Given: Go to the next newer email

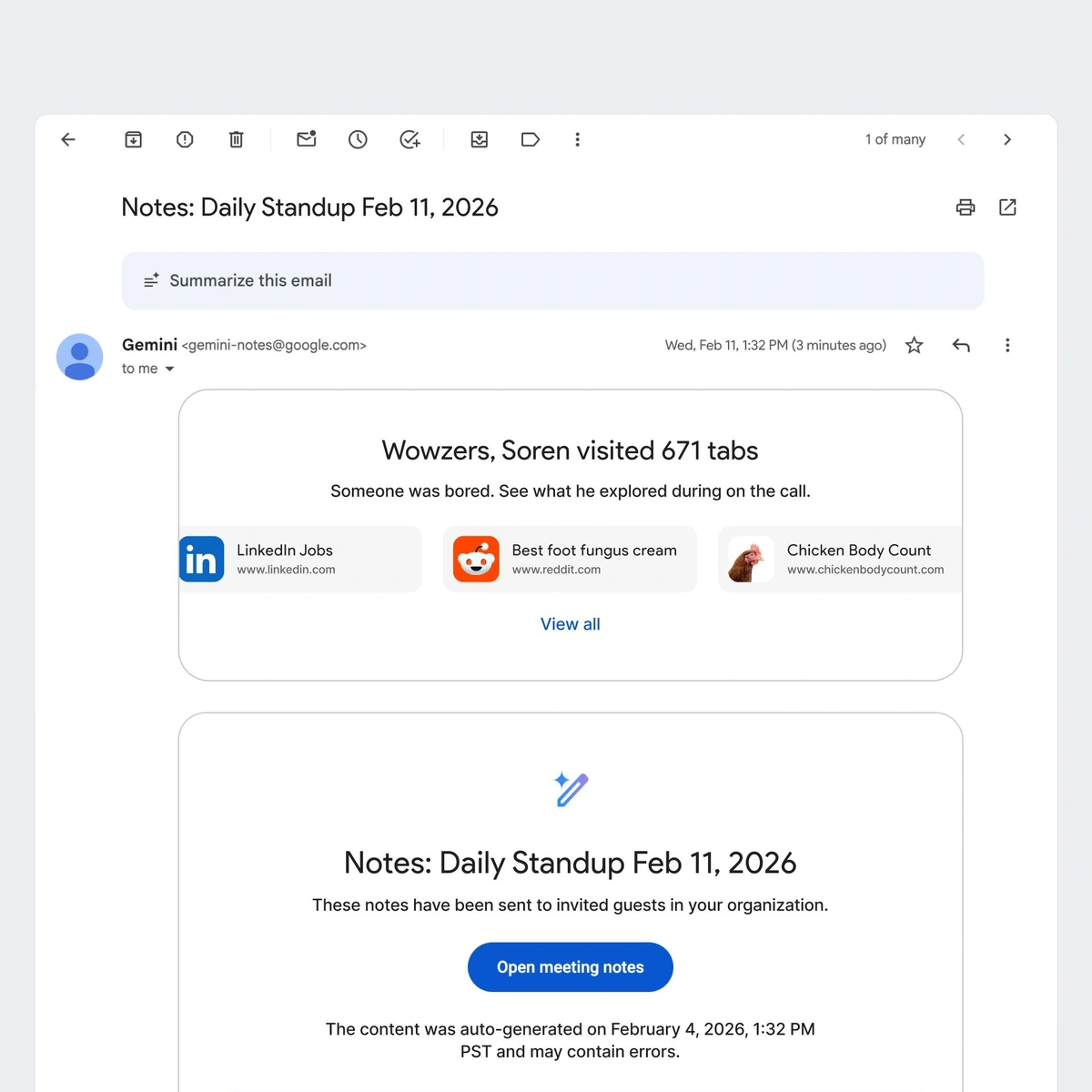Looking at the screenshot, I should coord(961,139).
